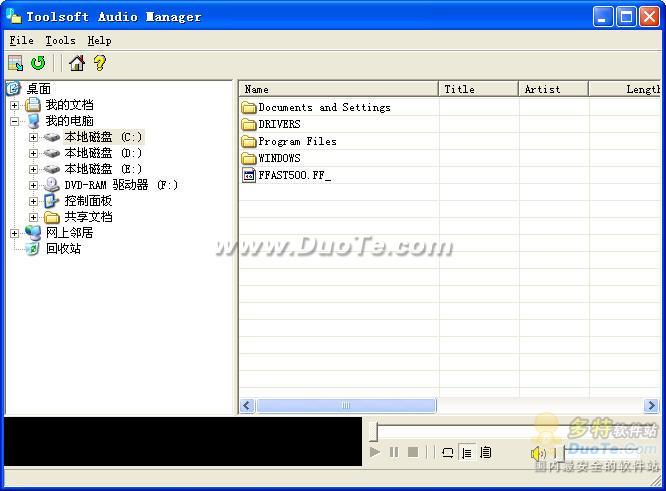Select 网上邻居 in the tree
Screen dimensions: 666x491
click(x=69, y=233)
